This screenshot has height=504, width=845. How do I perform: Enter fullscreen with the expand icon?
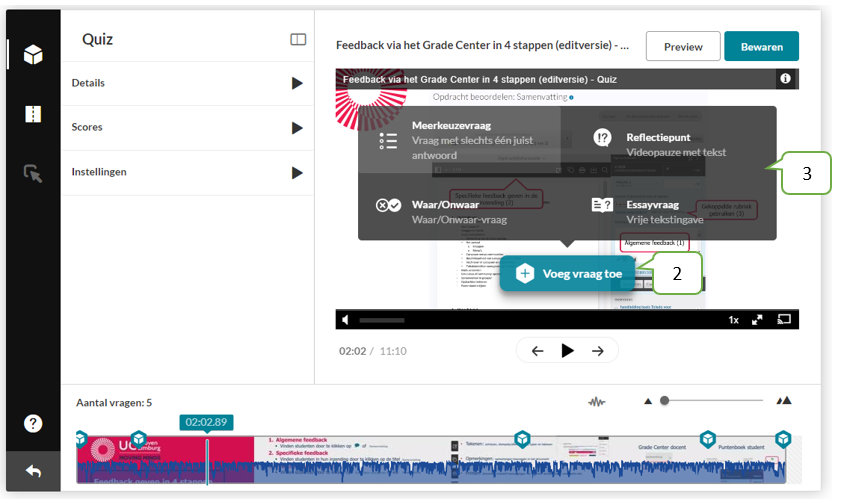[757, 320]
